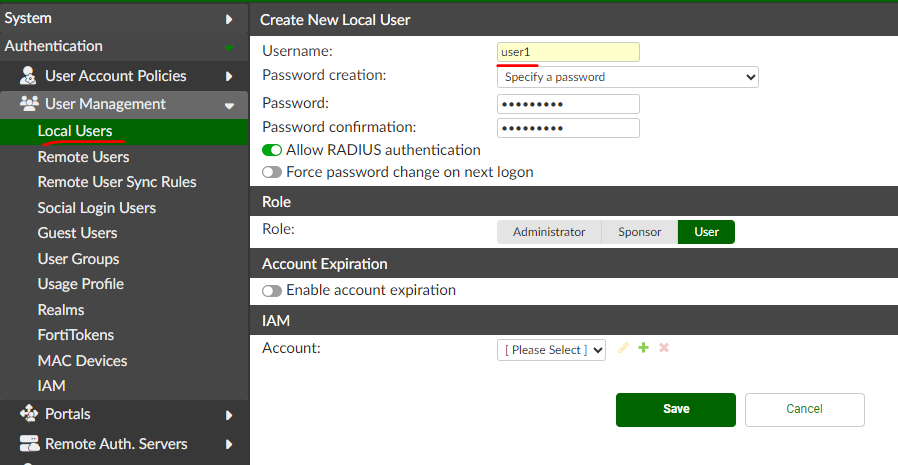
Task: Click the Portals sidebar icon
Action: pos(28,414)
